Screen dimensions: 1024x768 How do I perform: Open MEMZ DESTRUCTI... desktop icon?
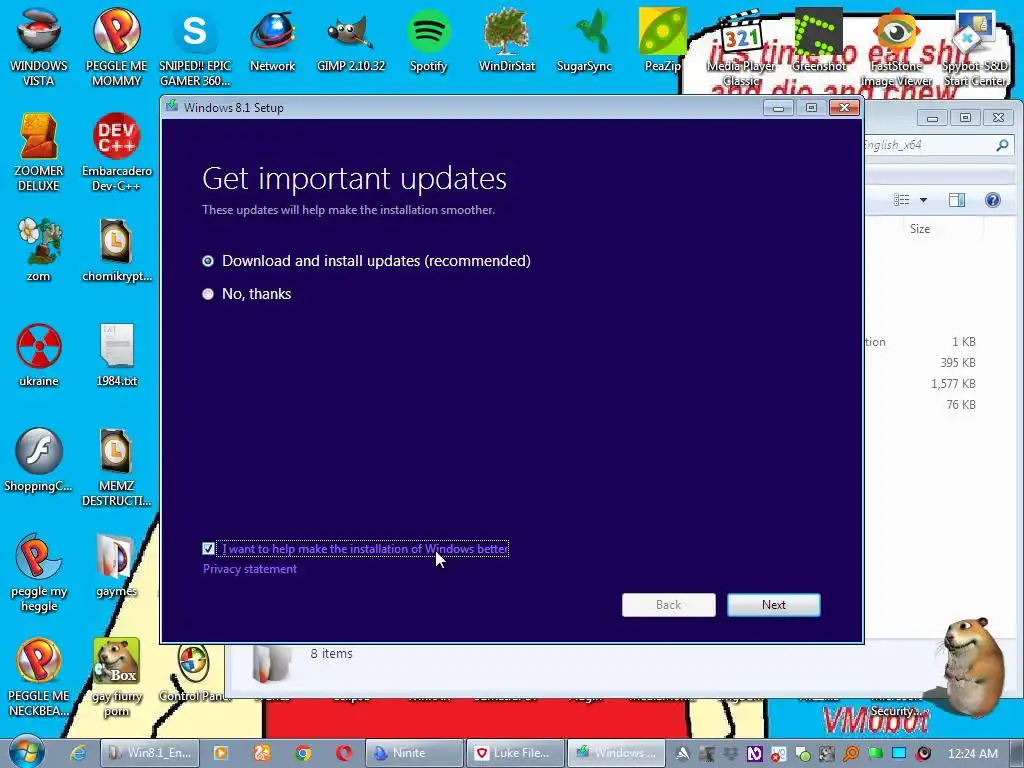(x=116, y=466)
